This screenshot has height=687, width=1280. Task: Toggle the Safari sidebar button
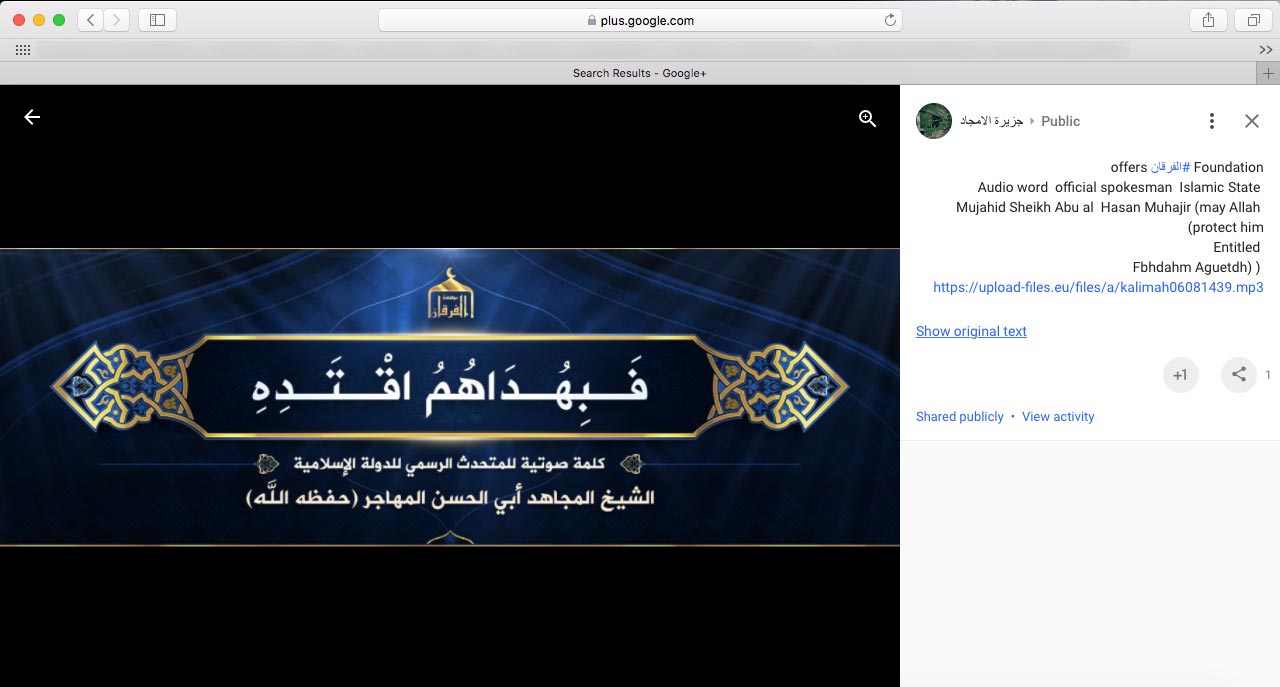click(157, 20)
